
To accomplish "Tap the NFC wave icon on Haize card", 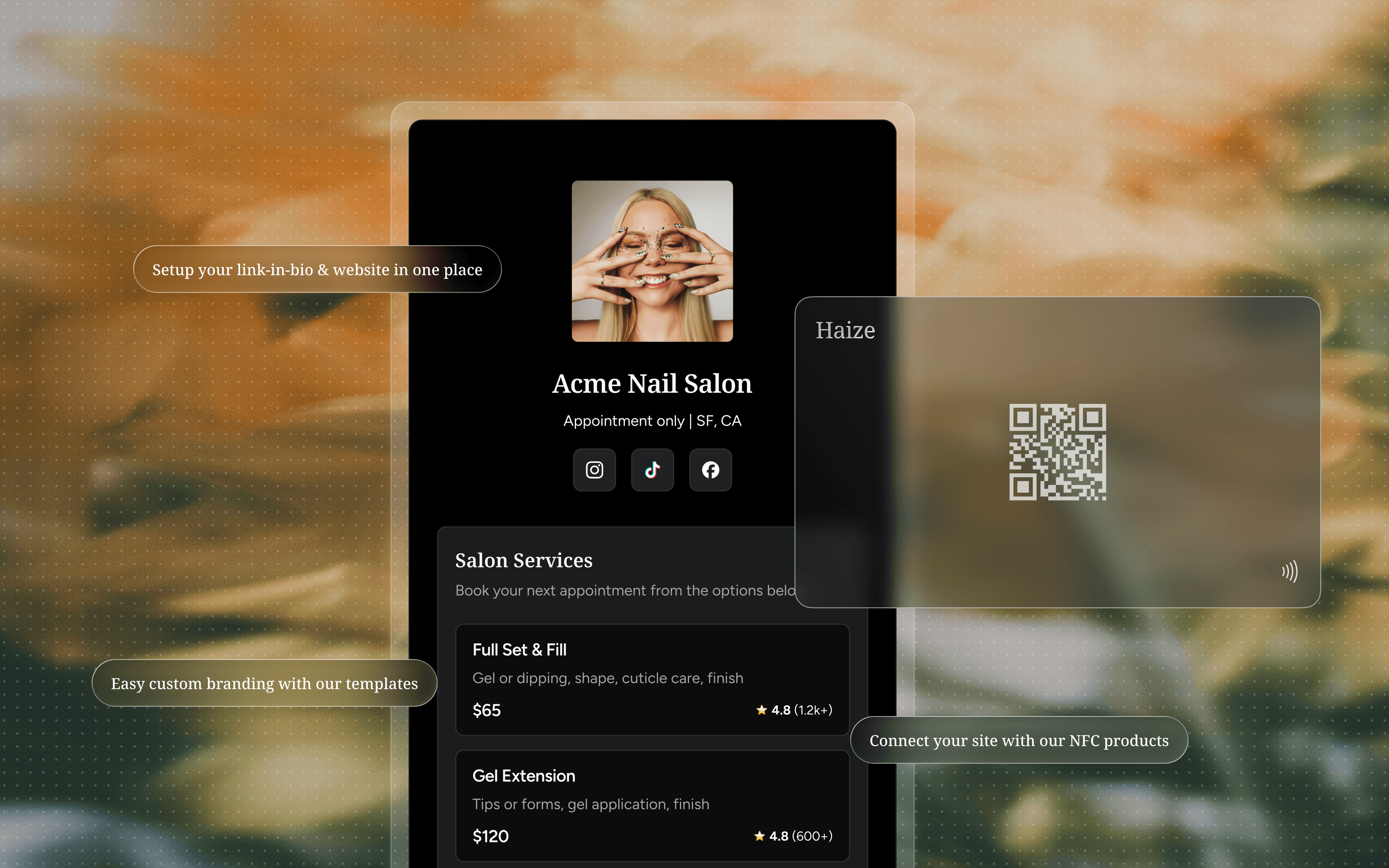I will pyautogui.click(x=1289, y=571).
